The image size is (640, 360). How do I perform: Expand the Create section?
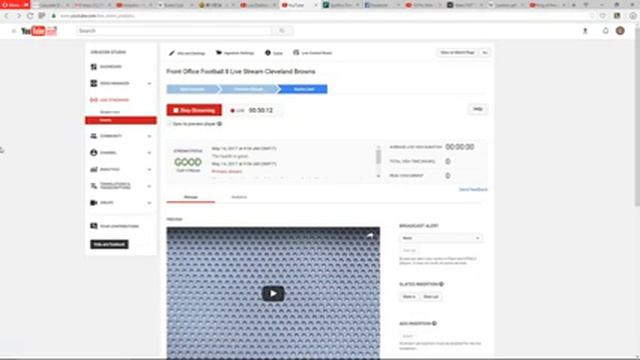pyautogui.click(x=149, y=203)
